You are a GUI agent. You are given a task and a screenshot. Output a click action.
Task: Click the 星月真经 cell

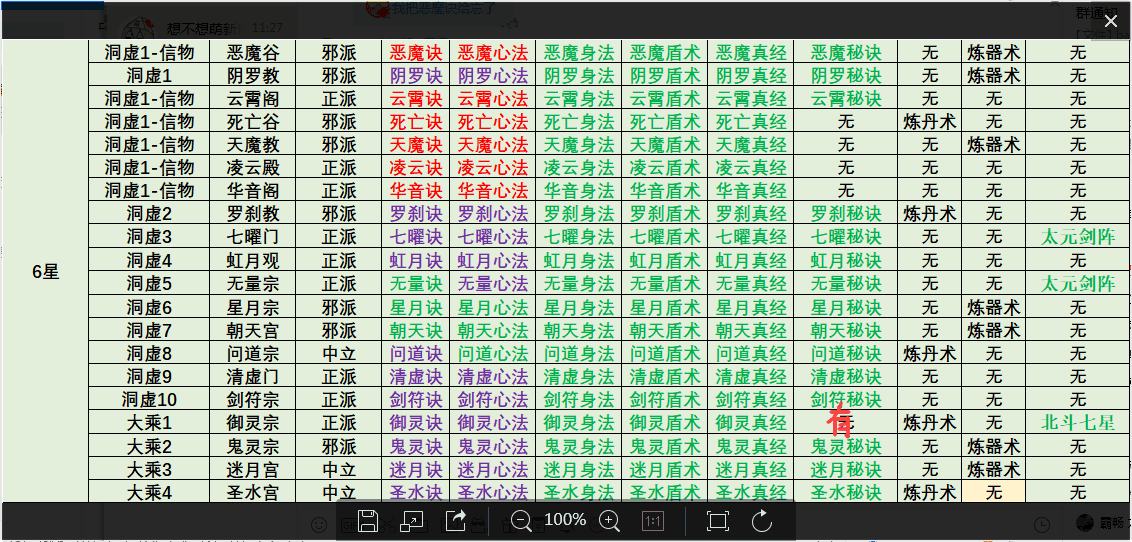click(751, 306)
